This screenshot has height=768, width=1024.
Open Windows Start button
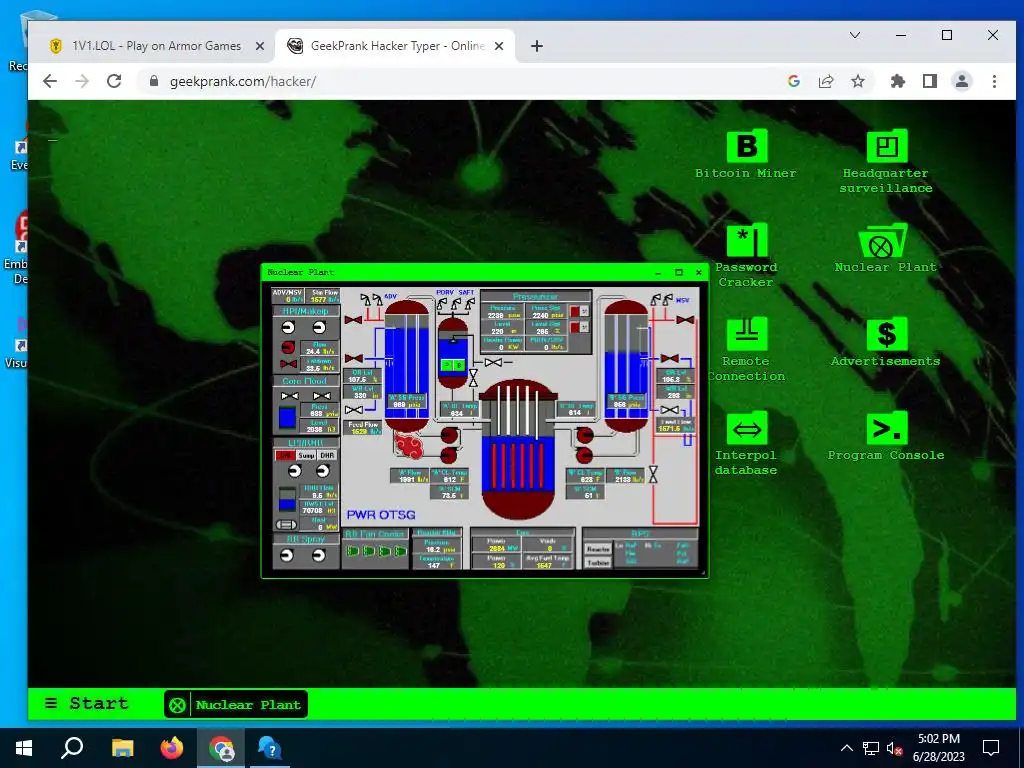tap(24, 748)
